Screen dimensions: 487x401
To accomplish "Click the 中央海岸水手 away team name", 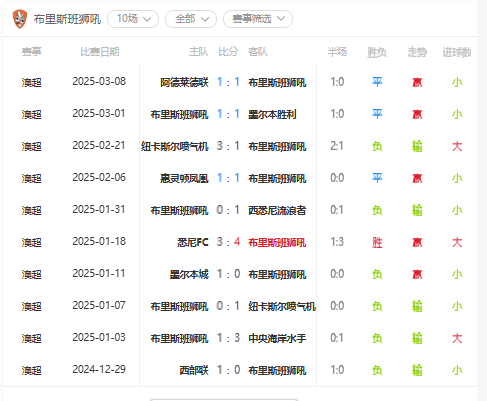I will tap(277, 338).
